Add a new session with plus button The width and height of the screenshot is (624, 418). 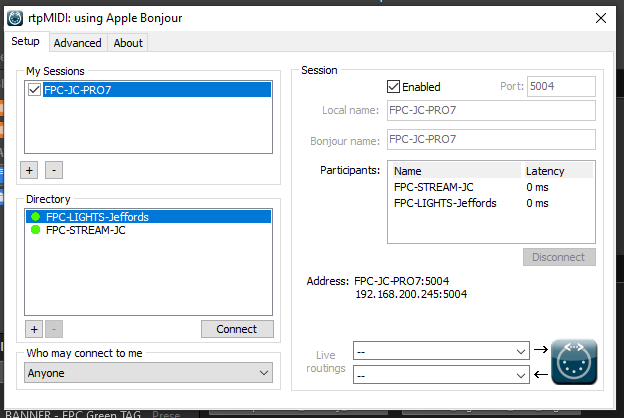[29, 170]
